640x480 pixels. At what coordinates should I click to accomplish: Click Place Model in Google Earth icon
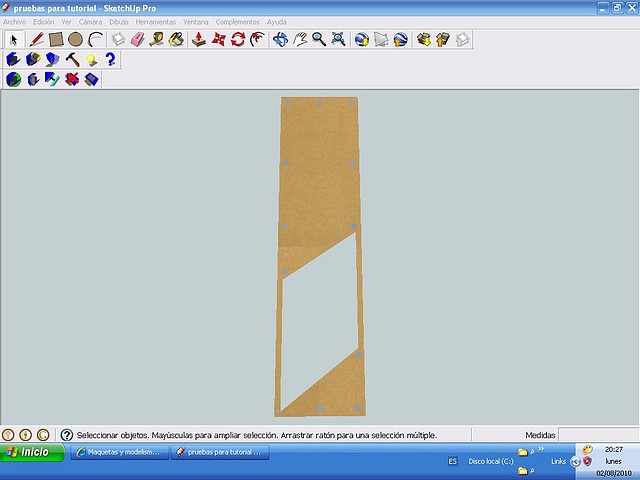401,40
